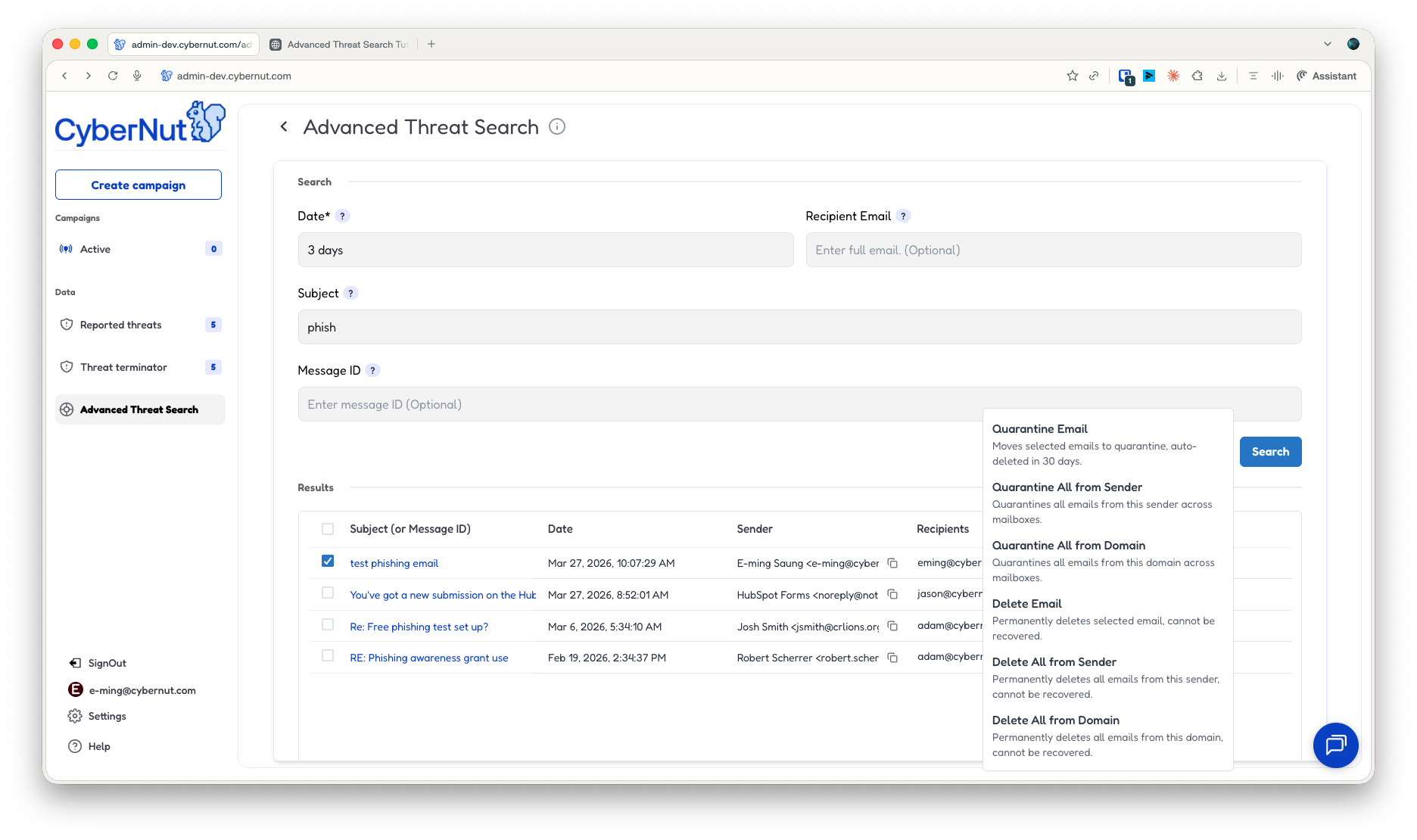1417x840 pixels.
Task: Check the RE: Phishing awareness grant use row
Action: (x=327, y=655)
